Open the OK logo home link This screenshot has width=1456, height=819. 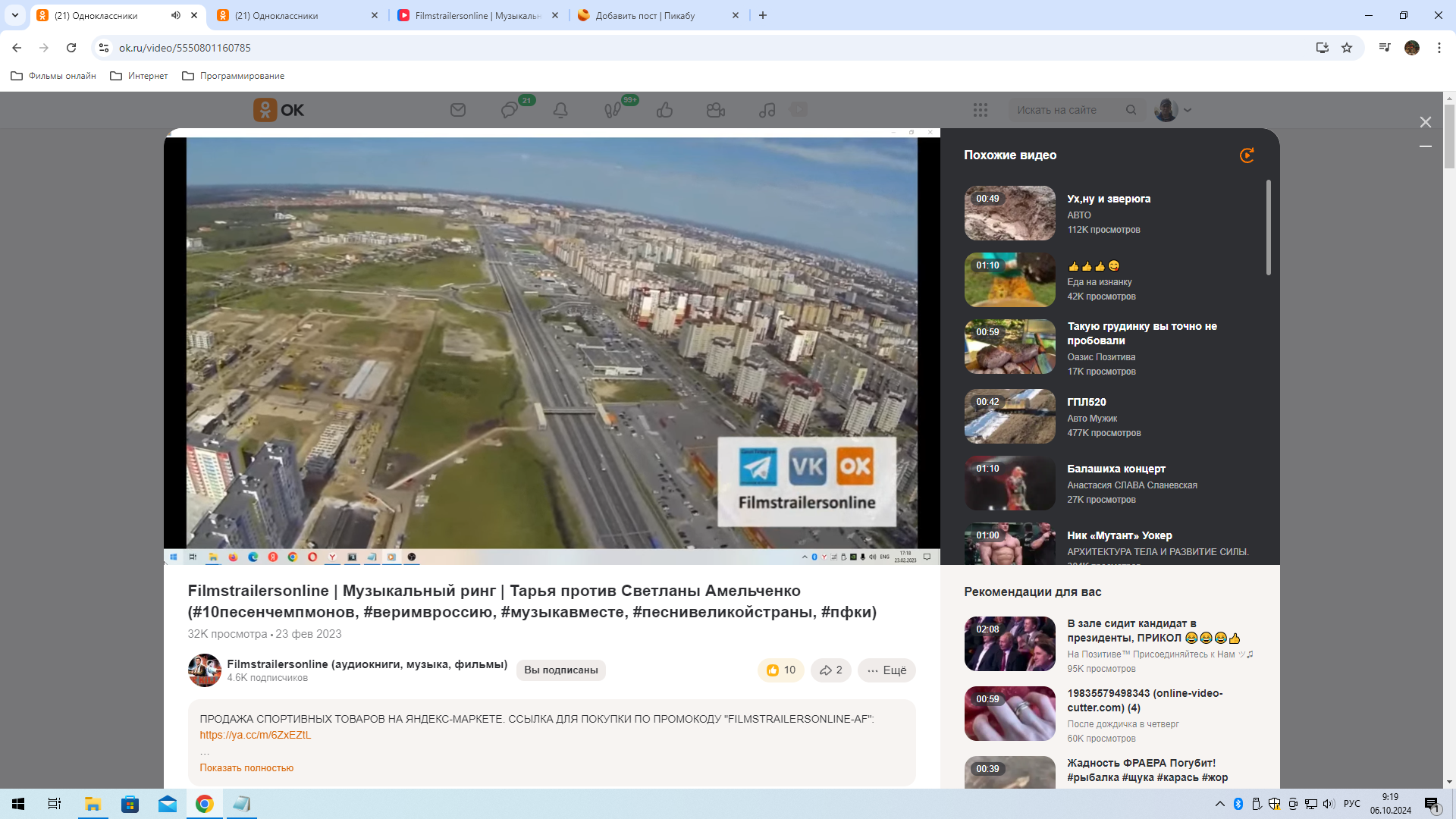[x=278, y=110]
